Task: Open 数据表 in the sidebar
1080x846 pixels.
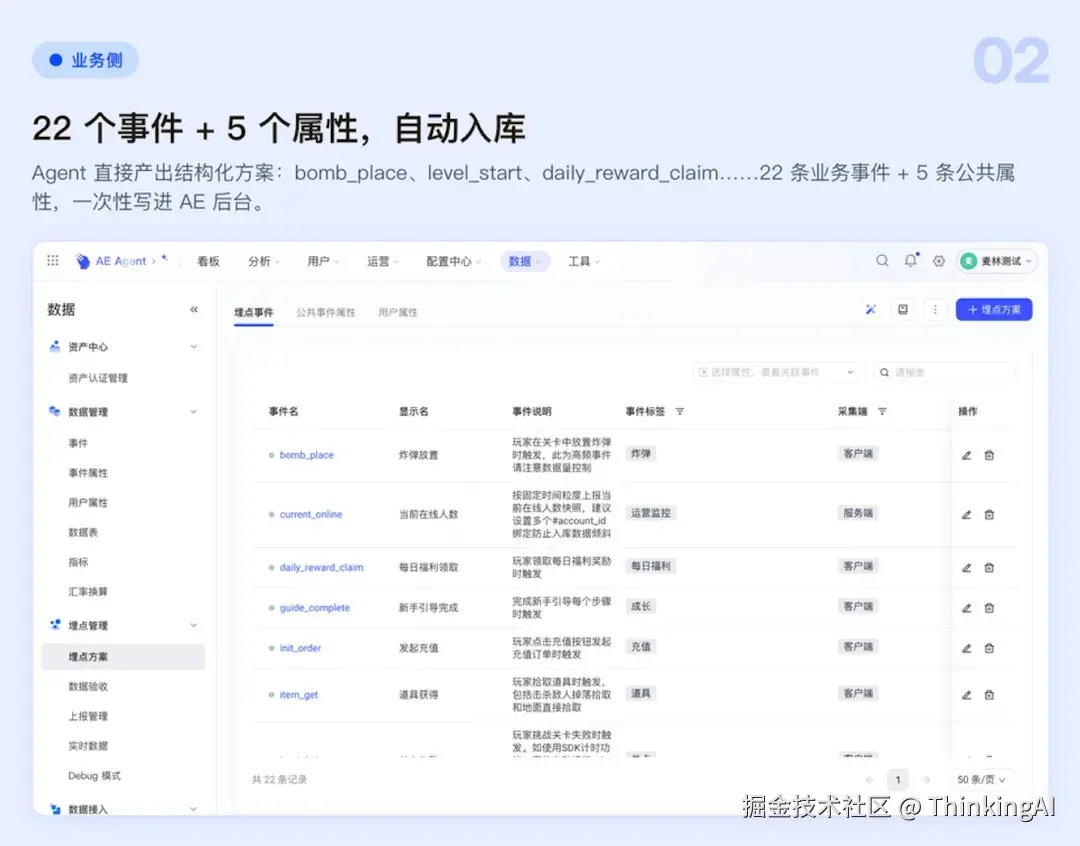Action: [x=83, y=533]
